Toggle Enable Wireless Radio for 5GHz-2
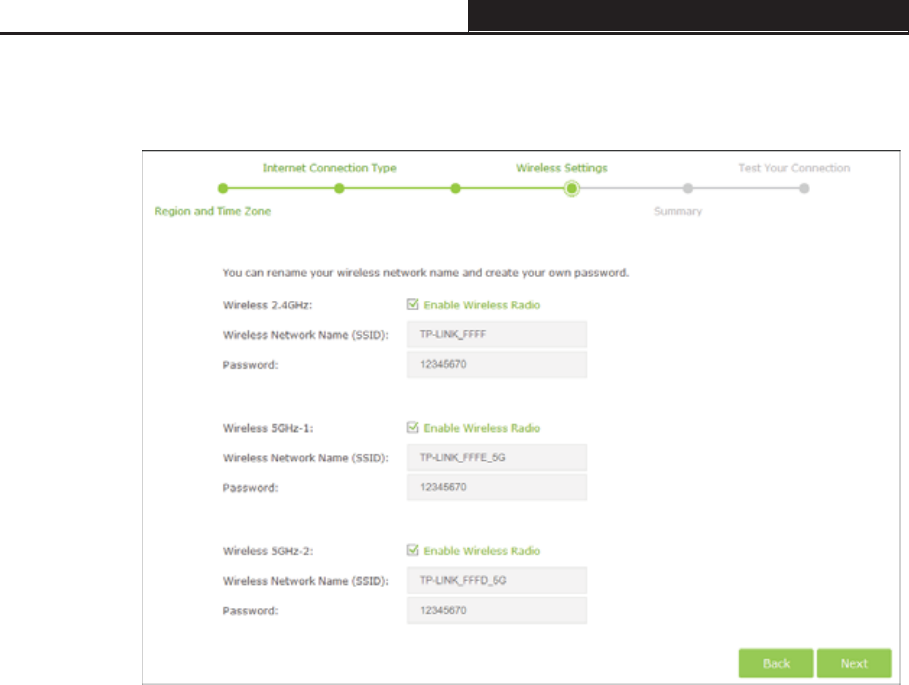909x685 pixels. pos(412,551)
